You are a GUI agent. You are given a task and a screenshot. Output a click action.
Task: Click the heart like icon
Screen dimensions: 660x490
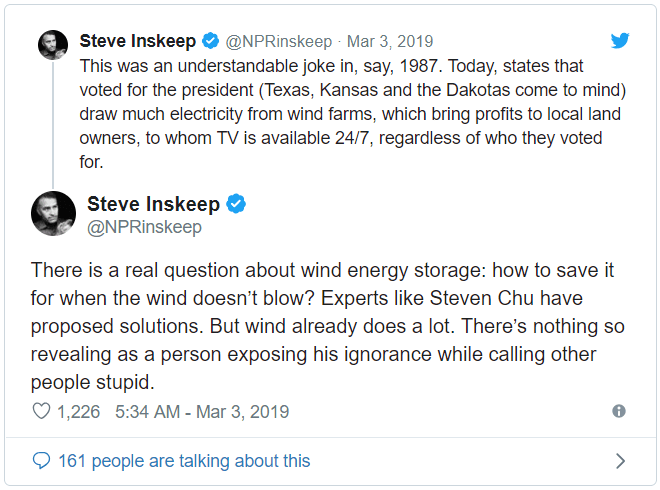coord(41,411)
